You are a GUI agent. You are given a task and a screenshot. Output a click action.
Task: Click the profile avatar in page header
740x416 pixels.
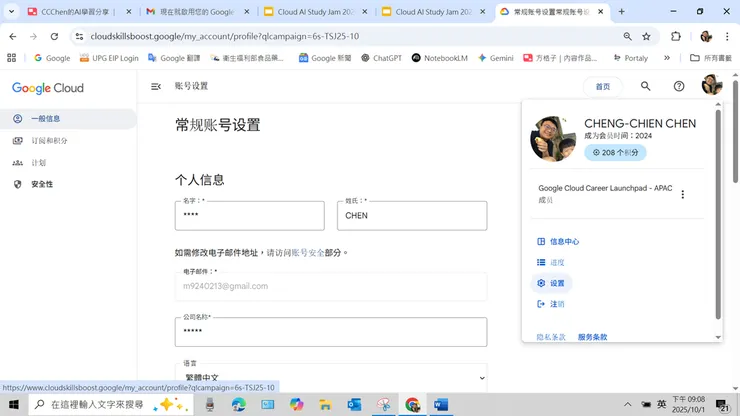point(712,85)
